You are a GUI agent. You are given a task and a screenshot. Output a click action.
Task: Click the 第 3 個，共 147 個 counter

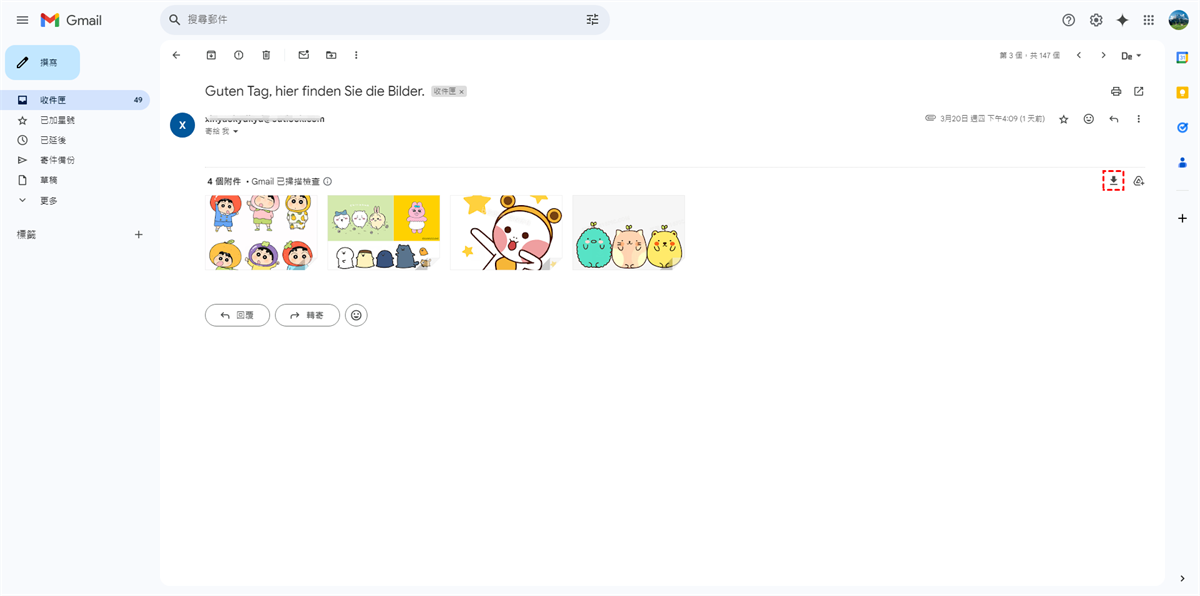(1030, 55)
